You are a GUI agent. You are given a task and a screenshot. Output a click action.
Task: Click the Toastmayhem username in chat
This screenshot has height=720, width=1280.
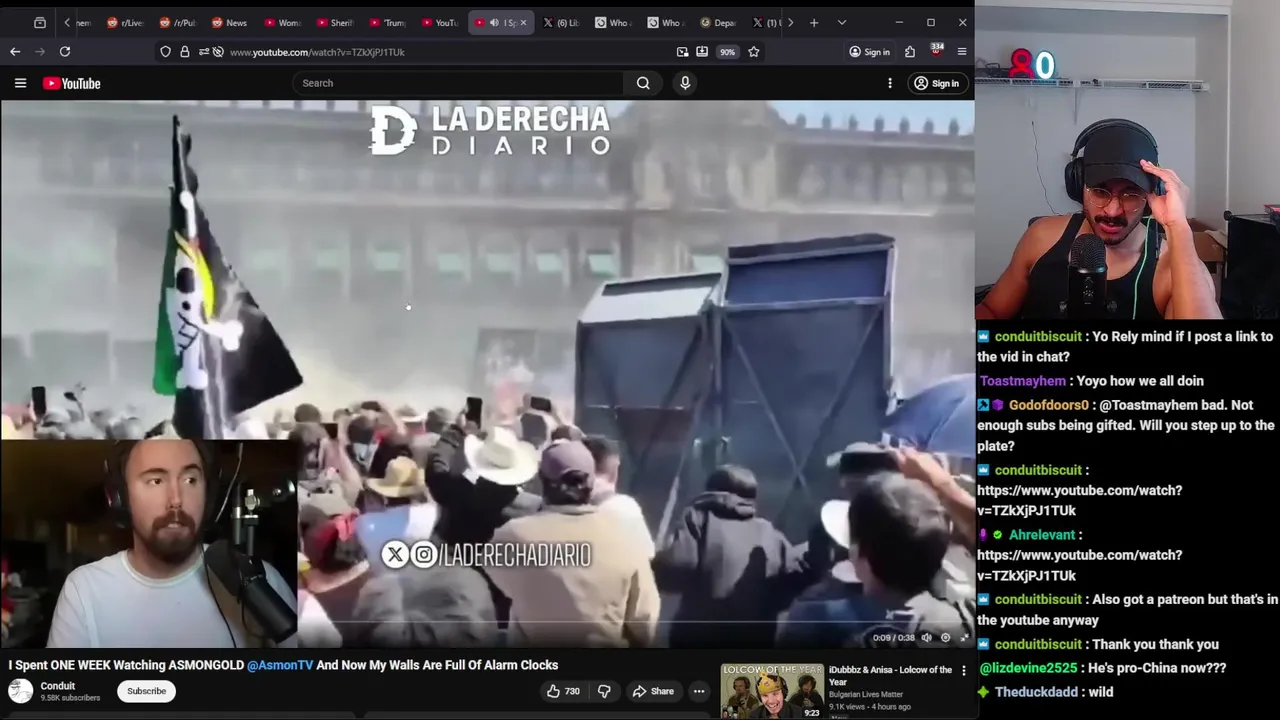[1022, 381]
